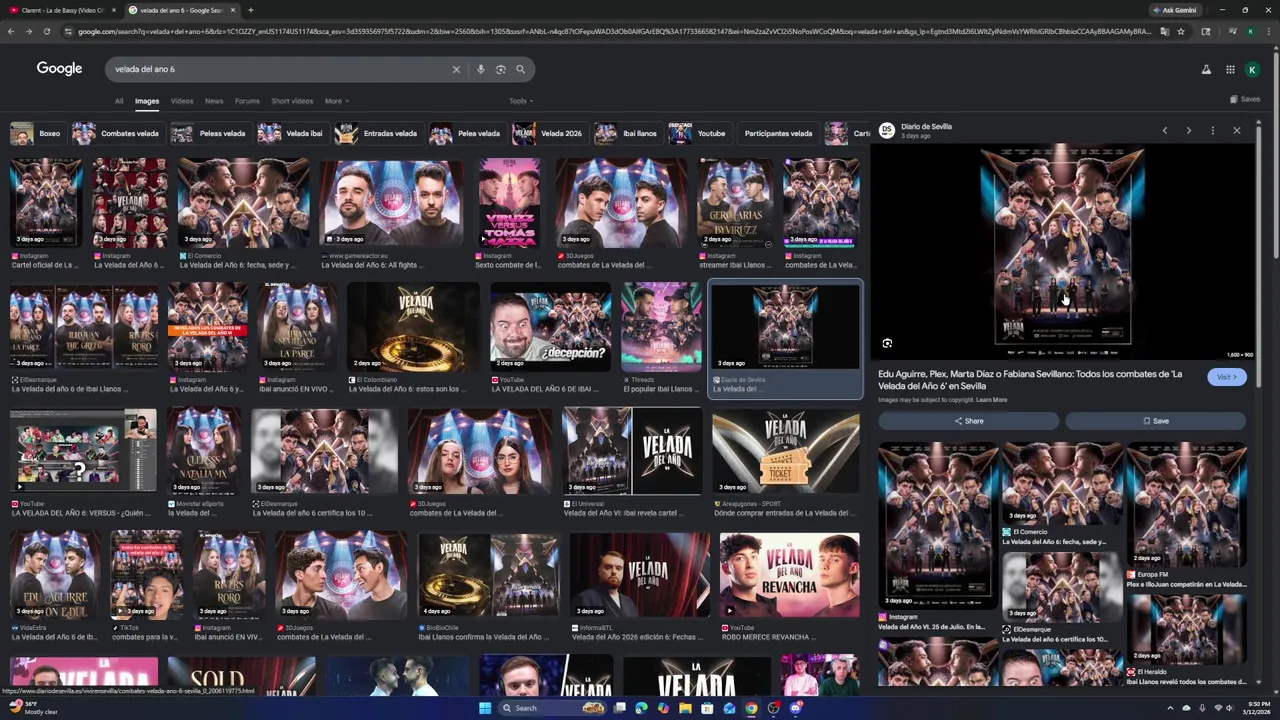
Task: Switch to the All results tab
Action: coord(119,101)
